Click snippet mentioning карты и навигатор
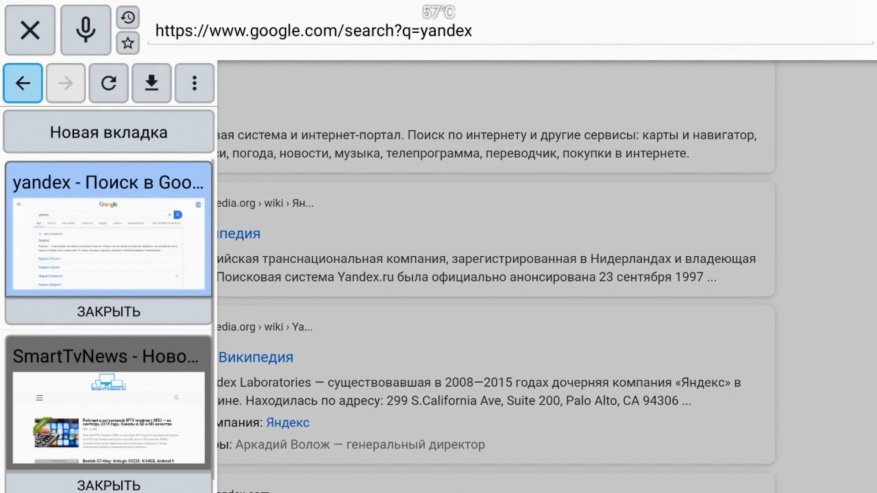Image resolution: width=877 pixels, height=493 pixels. point(487,144)
